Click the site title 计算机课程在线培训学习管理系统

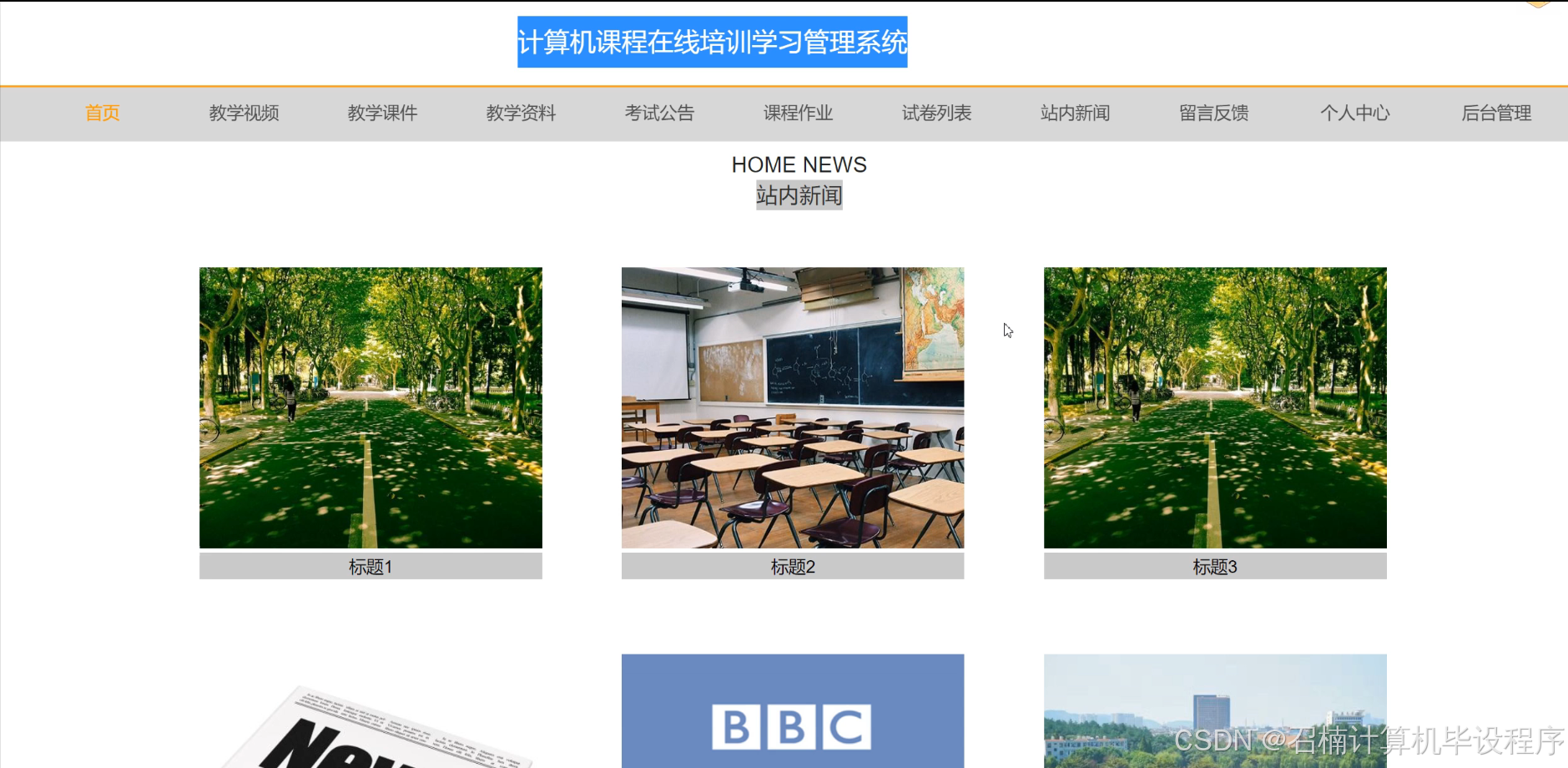click(712, 42)
